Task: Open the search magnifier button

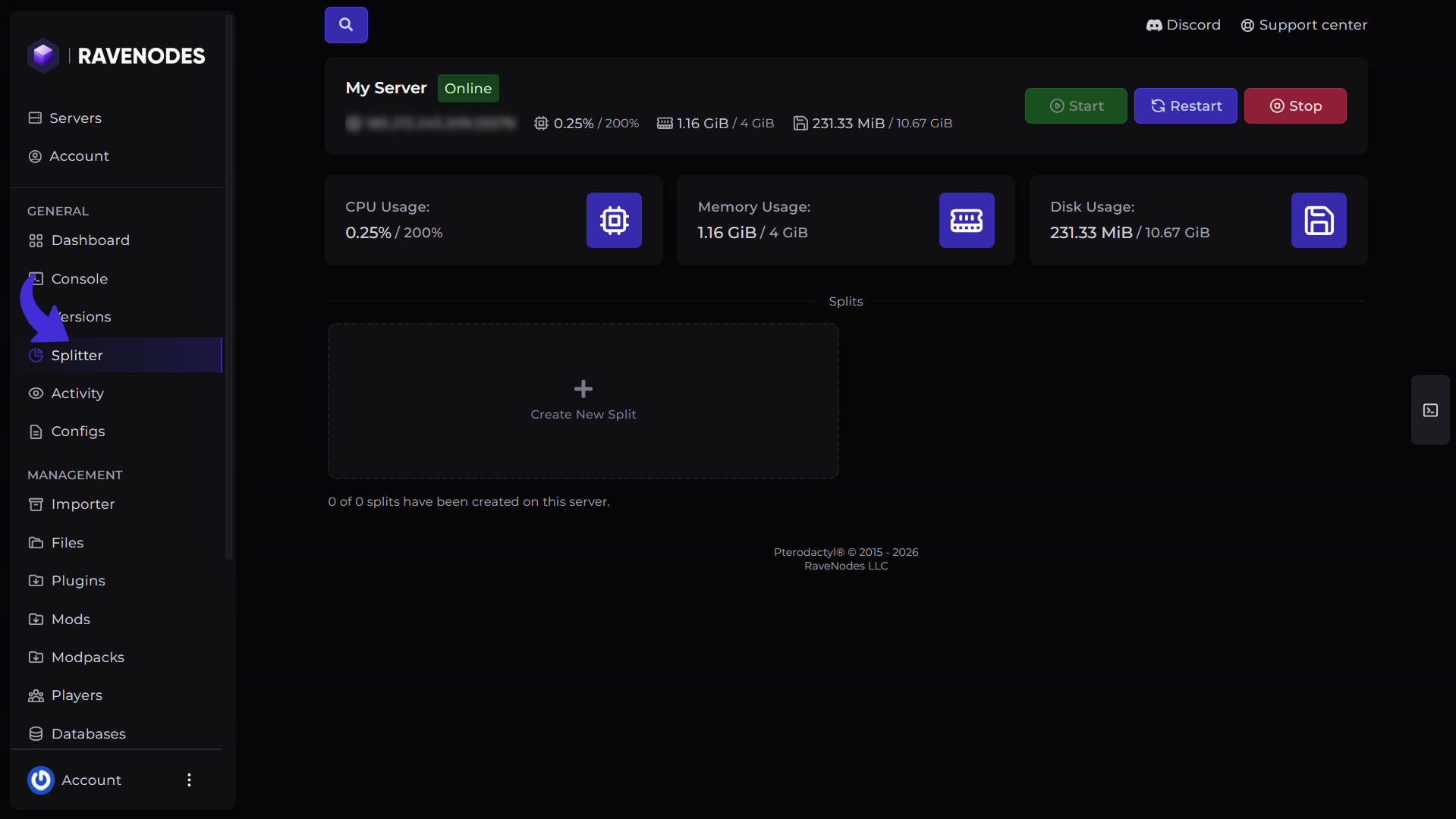Action: tap(346, 25)
